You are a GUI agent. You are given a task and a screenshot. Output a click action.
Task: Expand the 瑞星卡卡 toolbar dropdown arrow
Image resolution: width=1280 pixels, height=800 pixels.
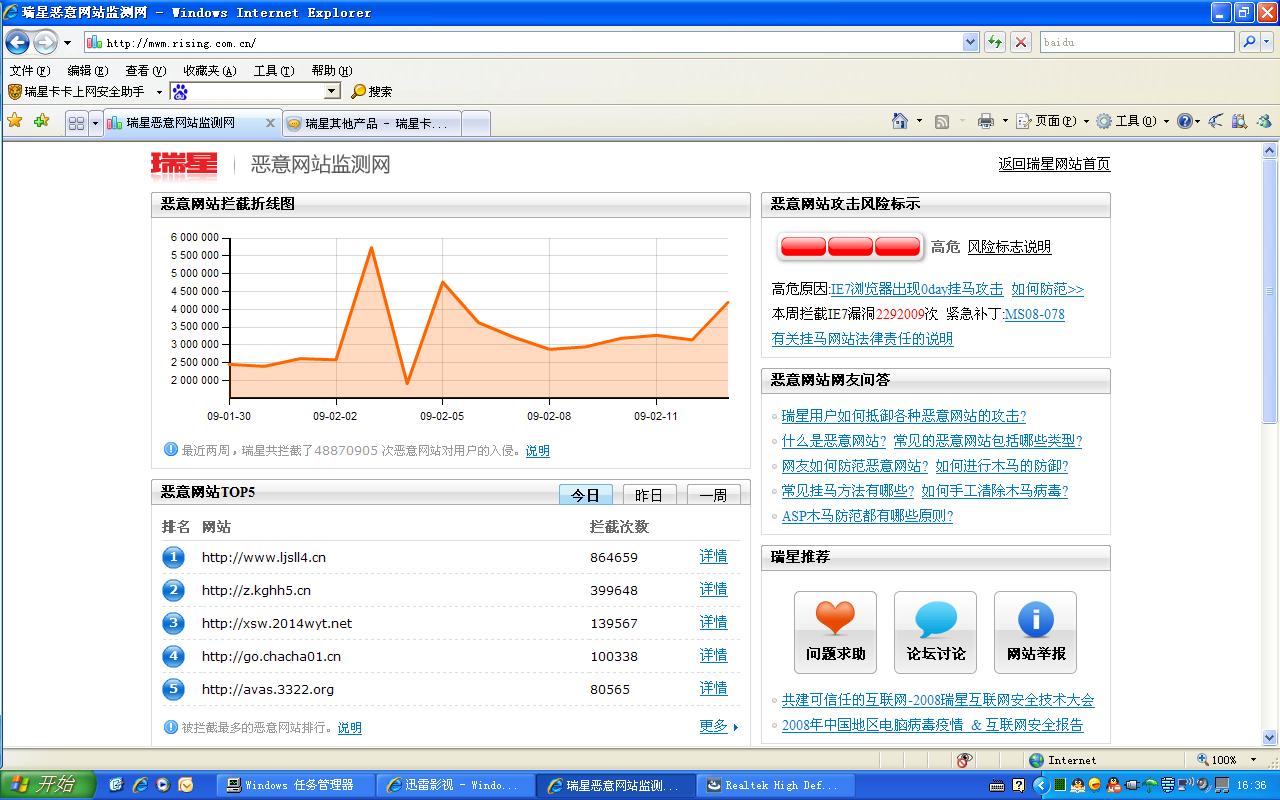pos(158,92)
